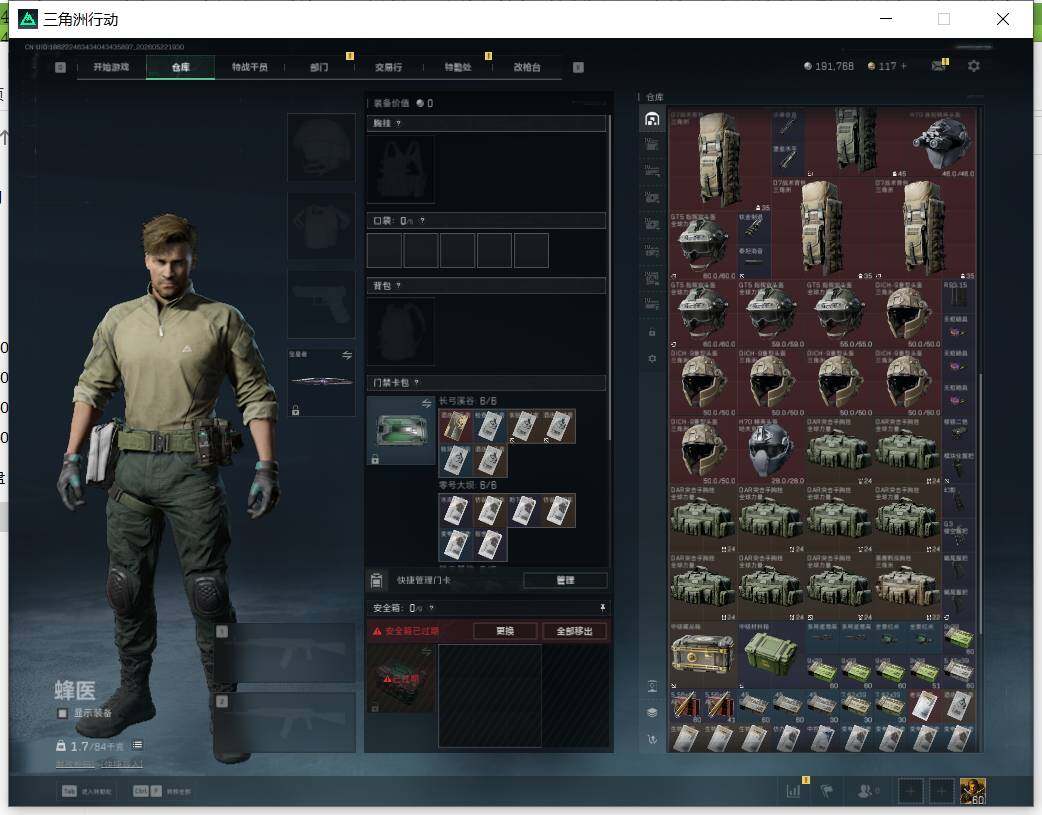The height and width of the screenshot is (815, 1042).
Task: Open the settings gear in top bar
Action: click(974, 66)
